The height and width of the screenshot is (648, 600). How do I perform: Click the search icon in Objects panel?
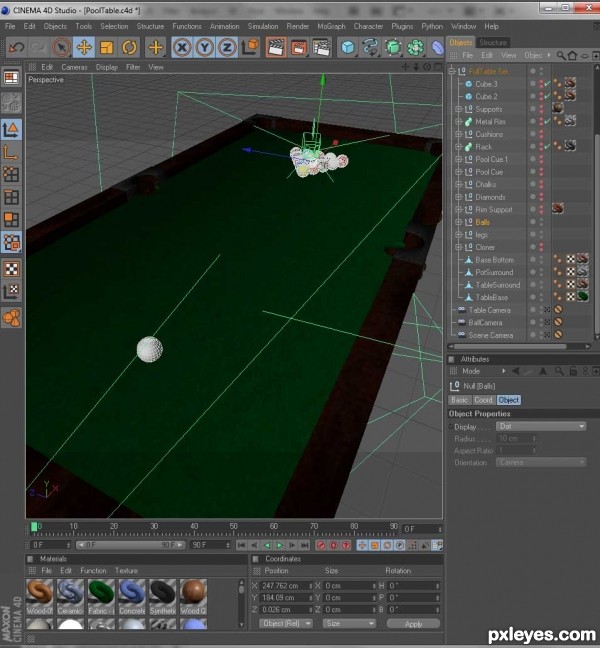(561, 55)
